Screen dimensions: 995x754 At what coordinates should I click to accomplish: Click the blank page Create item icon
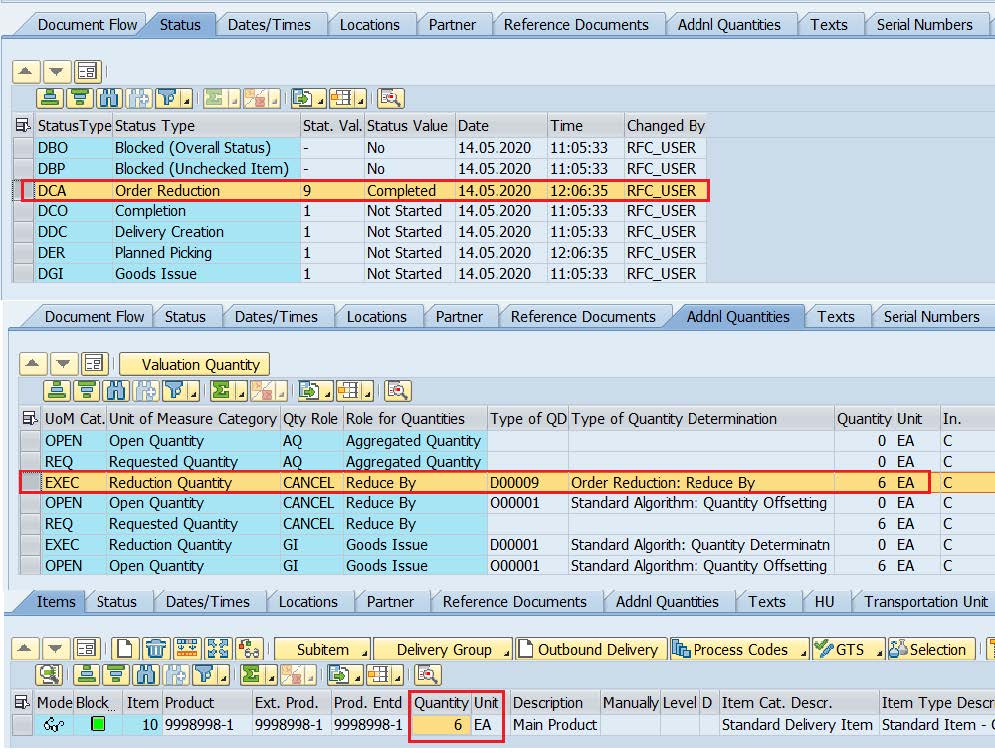[x=124, y=649]
